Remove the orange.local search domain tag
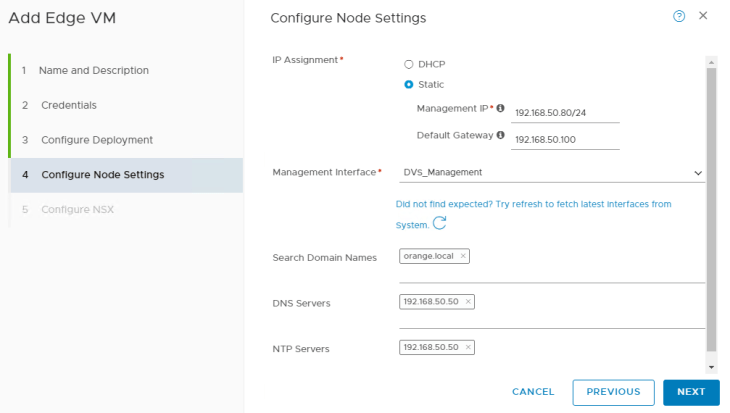 (x=463, y=256)
